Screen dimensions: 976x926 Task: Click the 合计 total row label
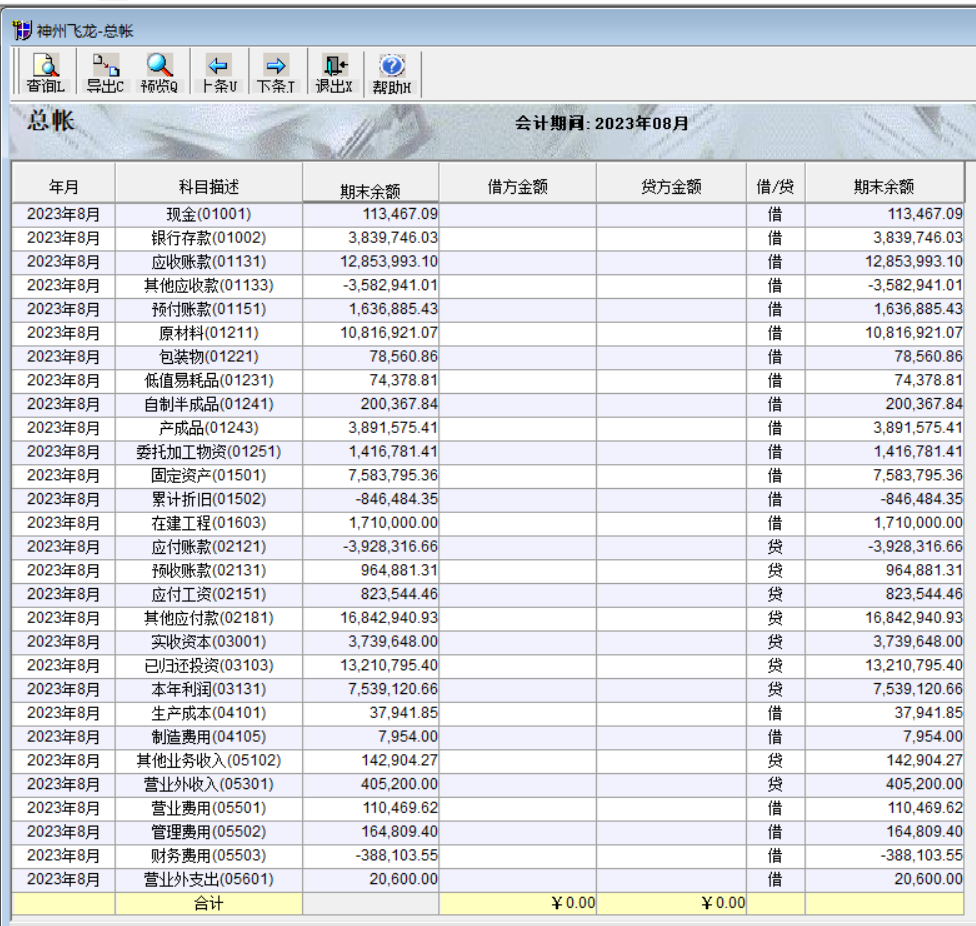(x=209, y=904)
